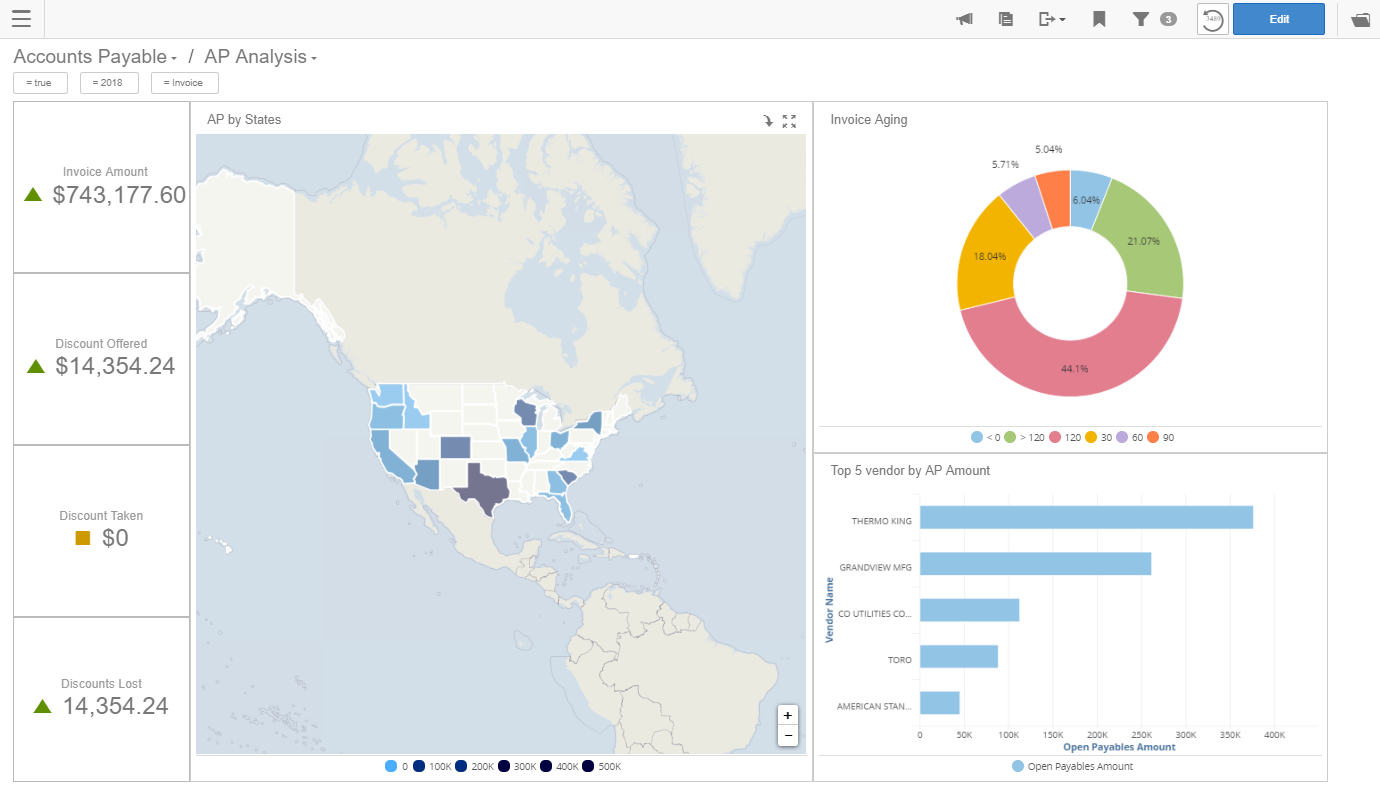1380x788 pixels.
Task: Bookmark this dashboard using the bookmark icon
Action: [x=1097, y=19]
